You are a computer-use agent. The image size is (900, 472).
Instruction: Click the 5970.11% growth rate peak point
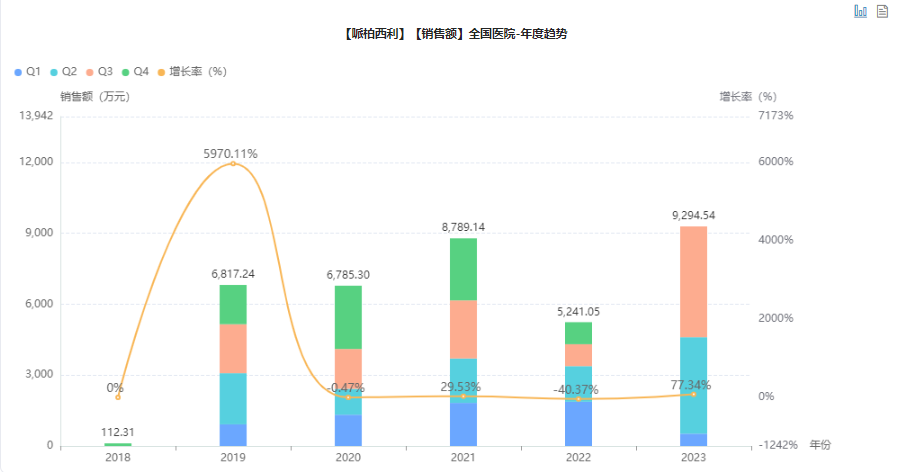tap(233, 163)
